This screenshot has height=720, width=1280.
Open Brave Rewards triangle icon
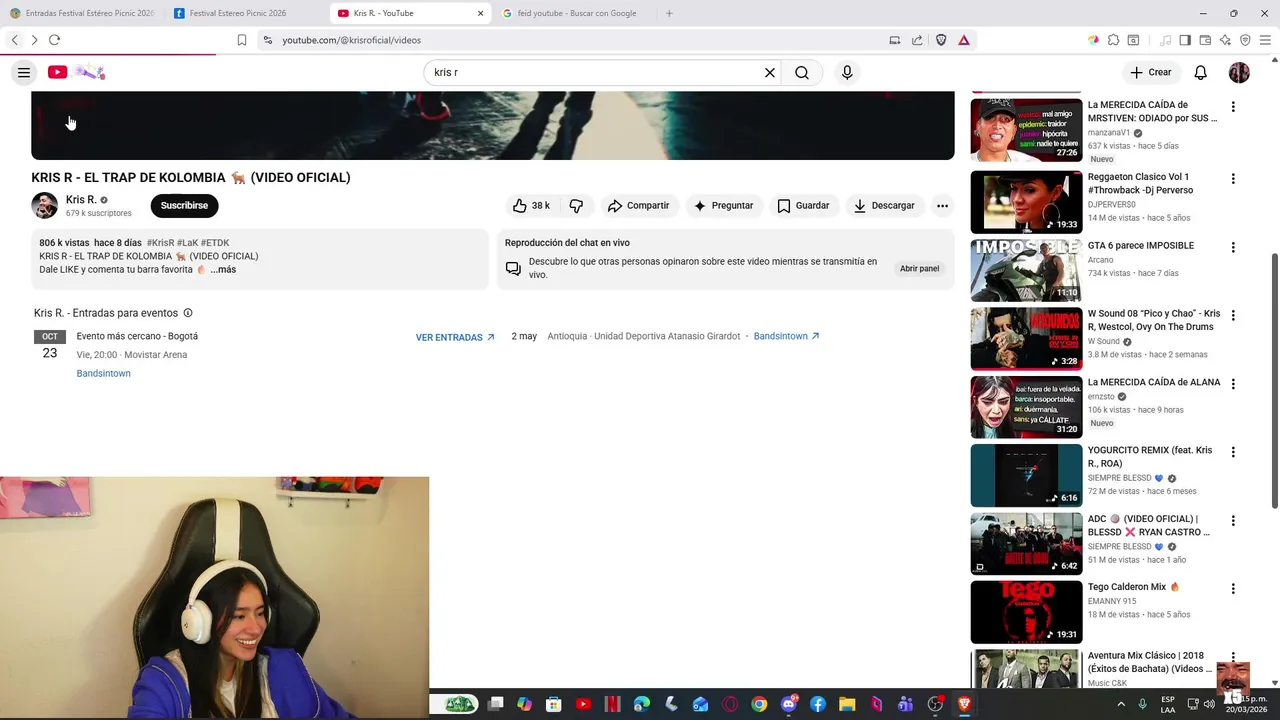pos(964,40)
